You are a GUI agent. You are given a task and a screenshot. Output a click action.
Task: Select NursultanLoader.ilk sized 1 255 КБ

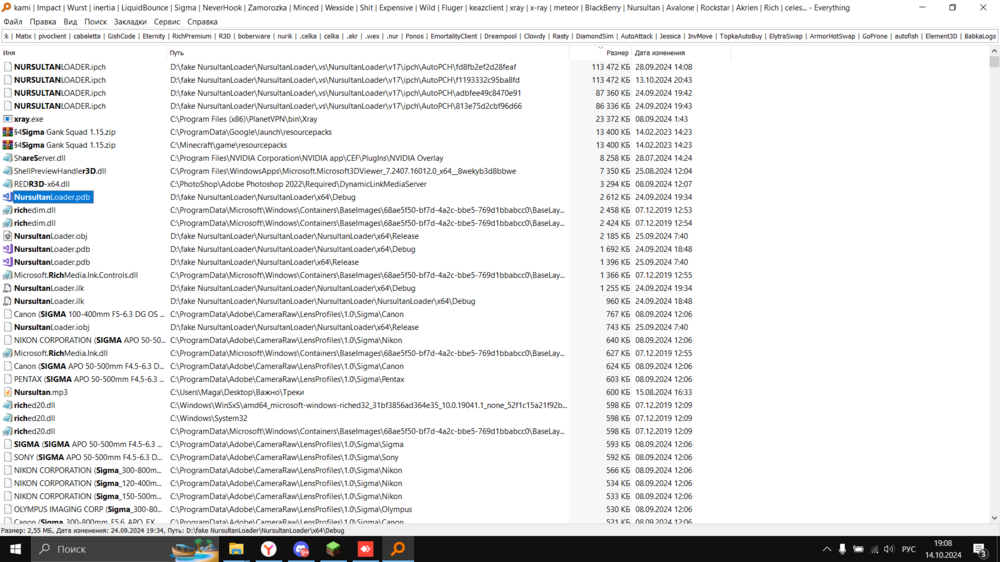click(x=49, y=288)
